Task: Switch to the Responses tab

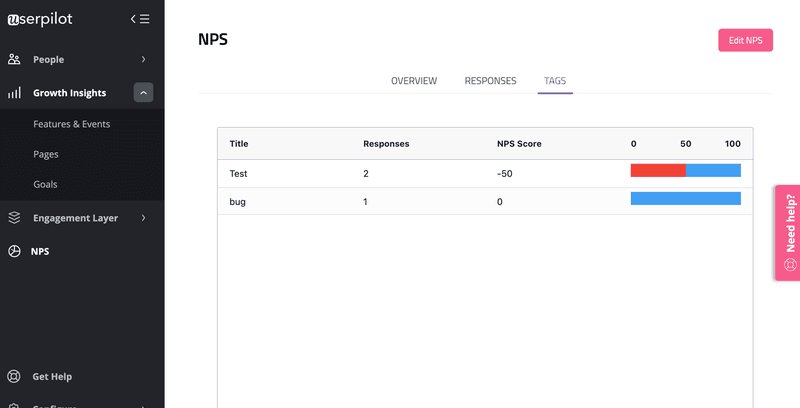Action: pos(490,81)
